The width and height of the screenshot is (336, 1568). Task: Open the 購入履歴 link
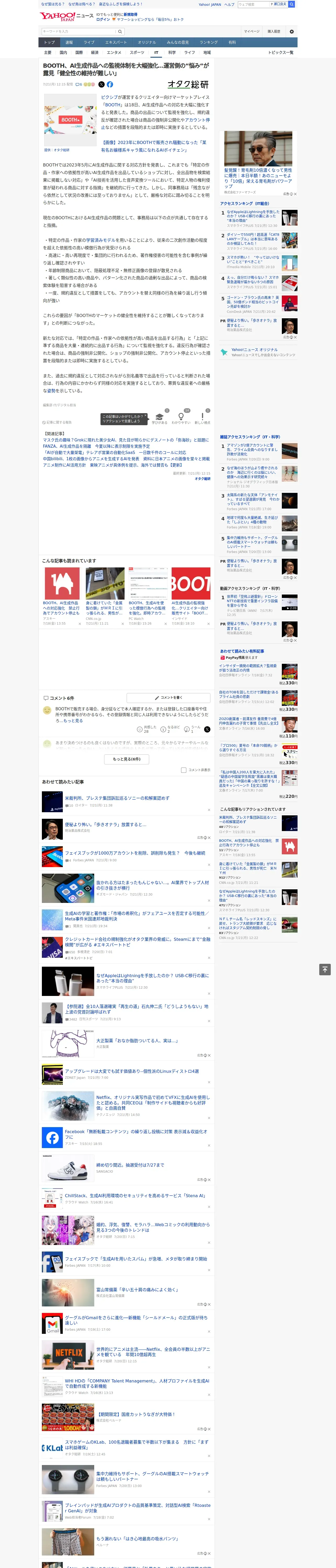click(274, 32)
